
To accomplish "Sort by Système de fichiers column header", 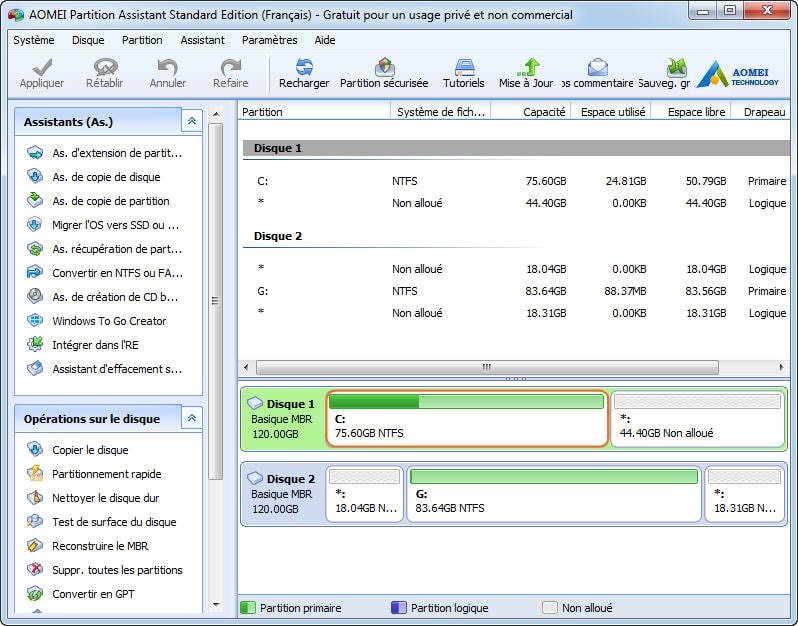I will (x=440, y=111).
